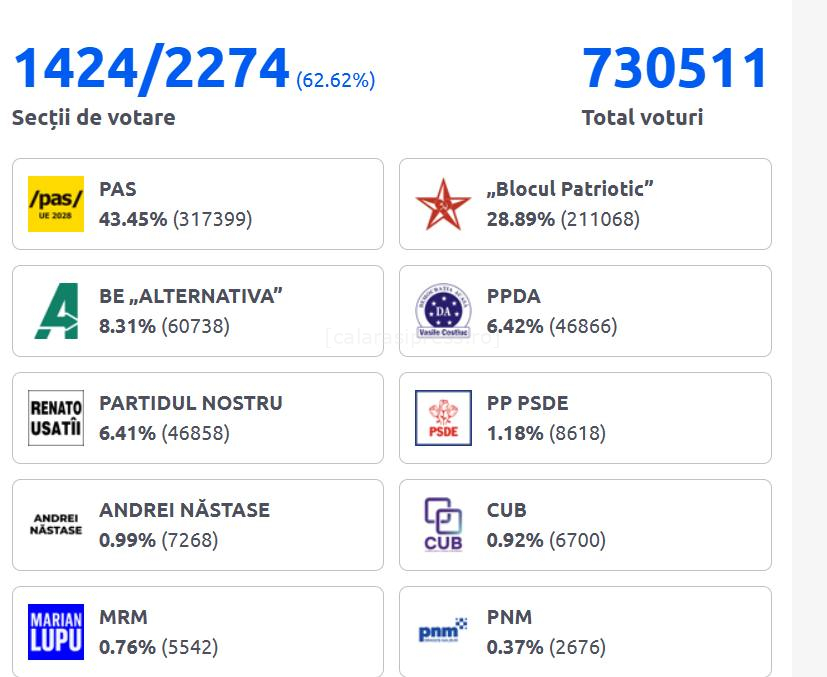
Task: Click the green Alternativa bloc logo
Action: click(x=56, y=311)
